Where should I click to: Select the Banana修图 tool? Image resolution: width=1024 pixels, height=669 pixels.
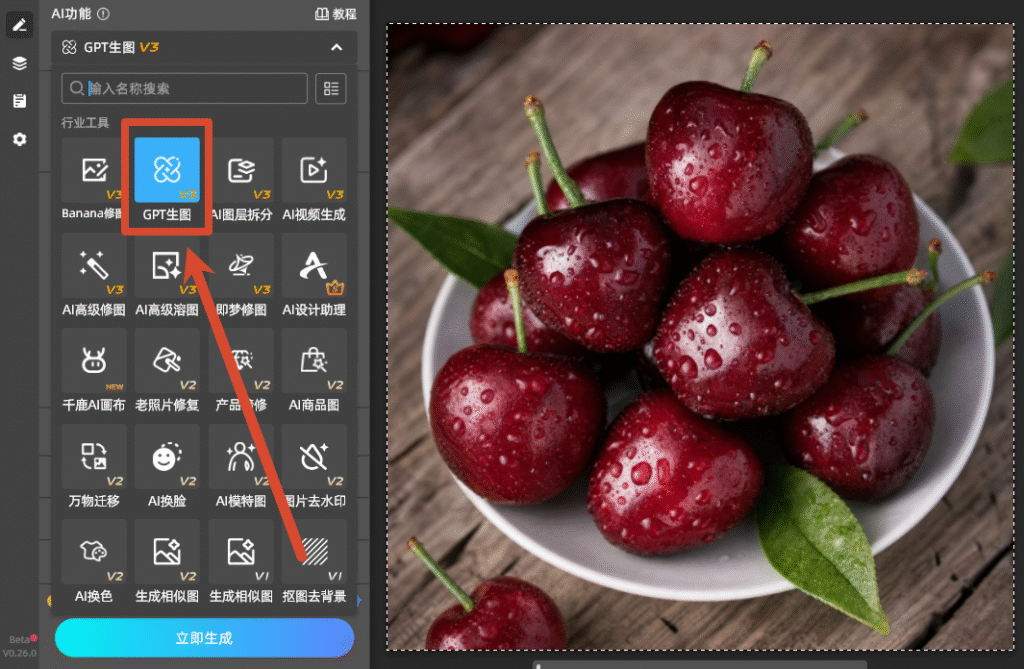tap(93, 180)
